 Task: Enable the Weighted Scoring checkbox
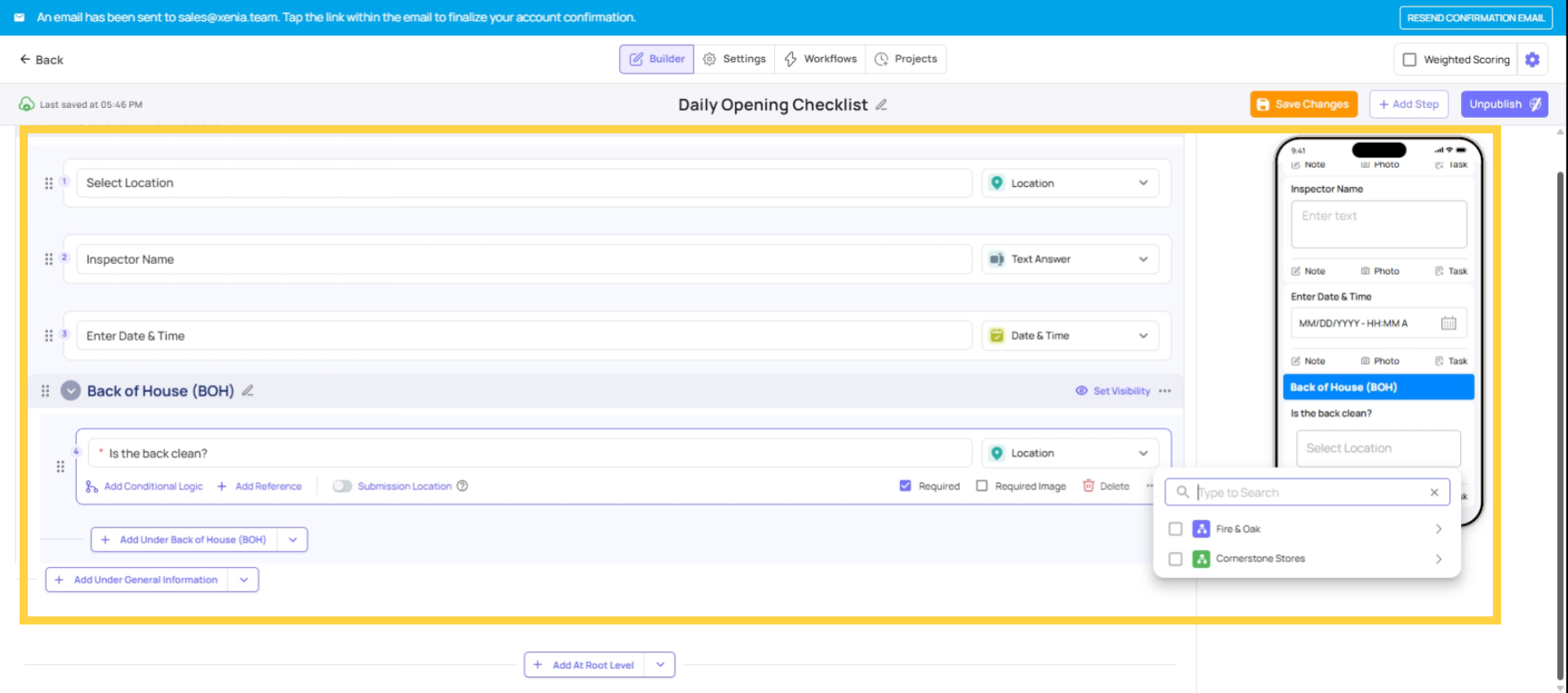pyautogui.click(x=1410, y=60)
